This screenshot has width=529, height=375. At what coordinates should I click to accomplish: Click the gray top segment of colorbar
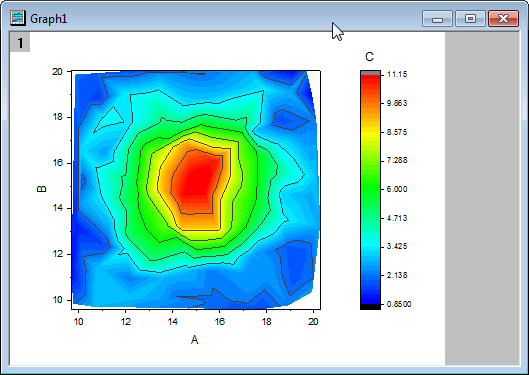[x=370, y=73]
